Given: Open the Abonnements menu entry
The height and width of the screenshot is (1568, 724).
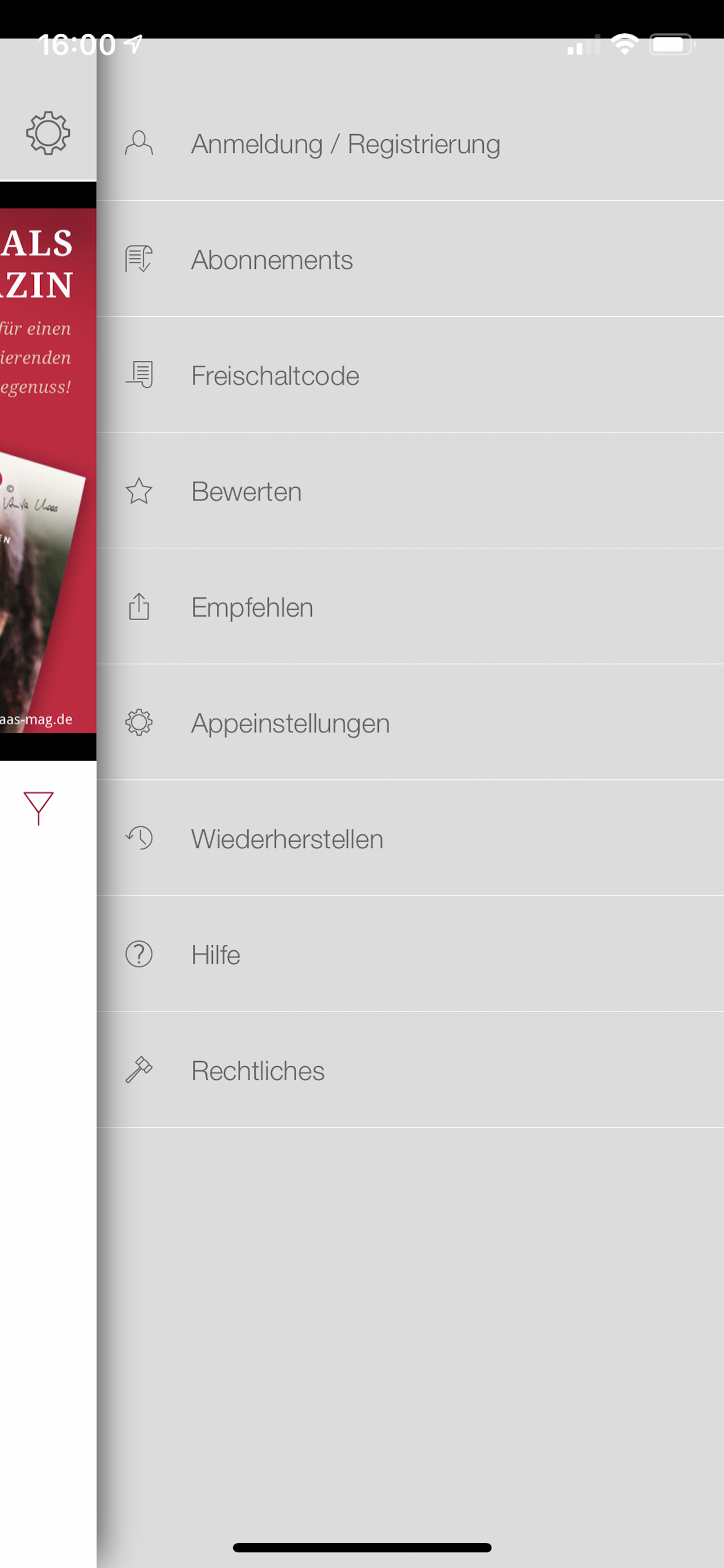Looking at the screenshot, I should (410, 258).
